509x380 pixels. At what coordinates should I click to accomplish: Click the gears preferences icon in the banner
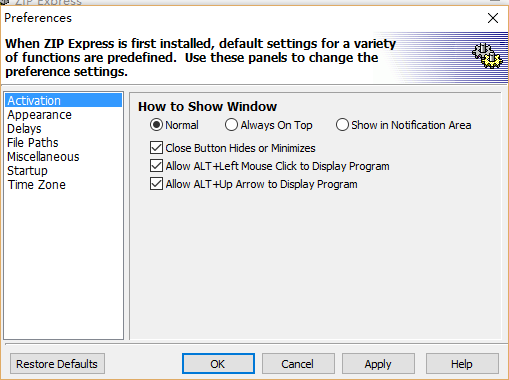tap(487, 56)
